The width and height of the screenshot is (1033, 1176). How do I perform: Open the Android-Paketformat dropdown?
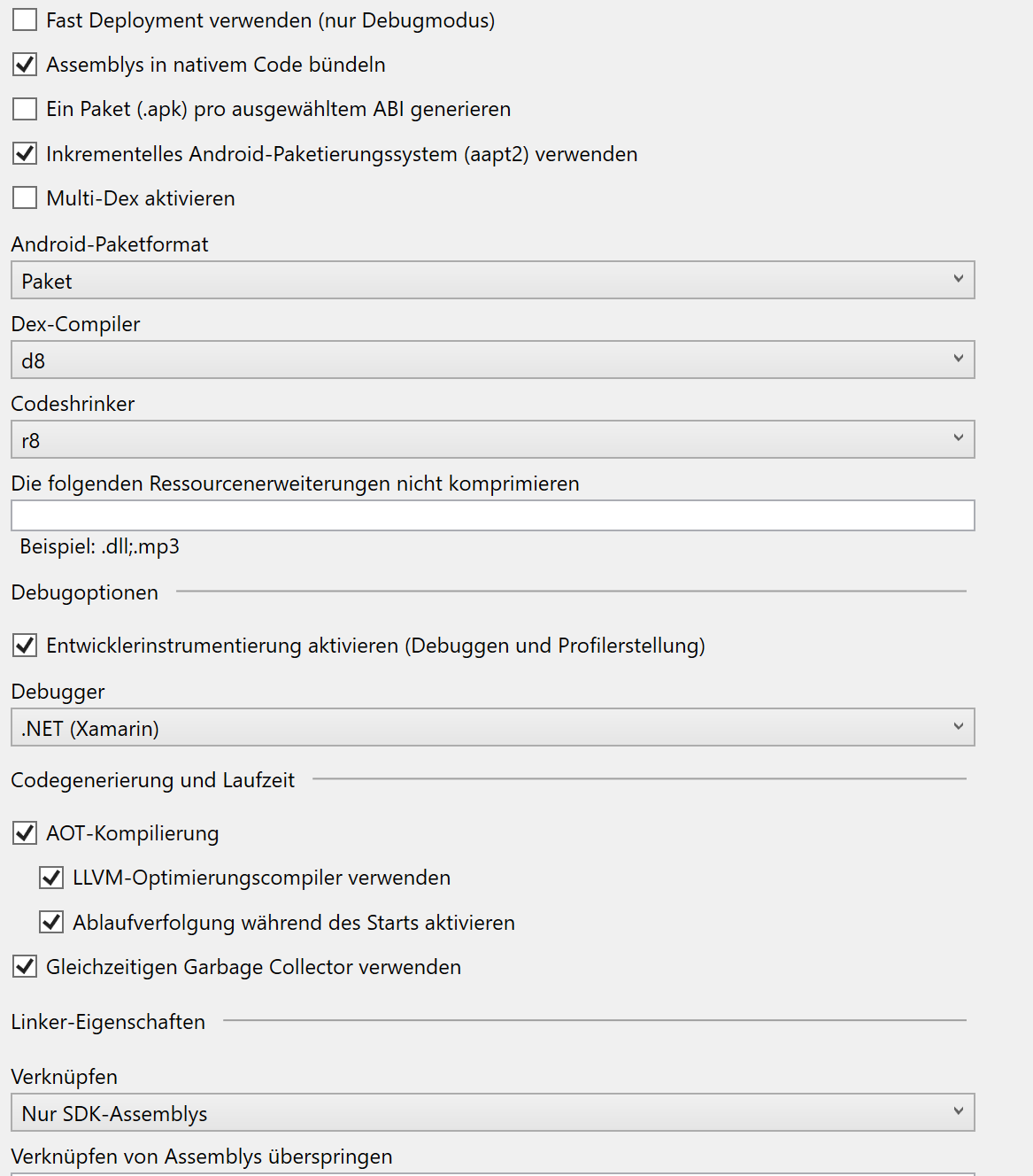pyautogui.click(x=492, y=280)
